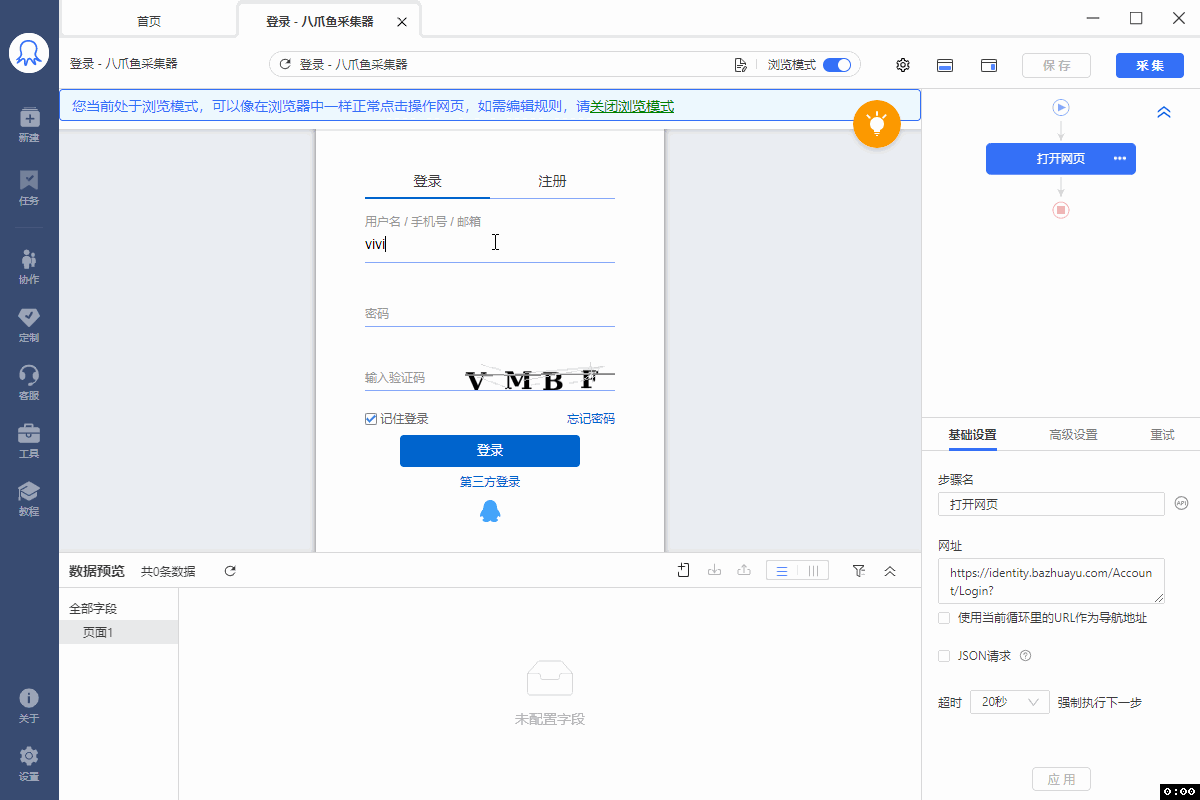The image size is (1200, 800).
Task: Open the 高级设置 tab
Action: coord(1073,435)
